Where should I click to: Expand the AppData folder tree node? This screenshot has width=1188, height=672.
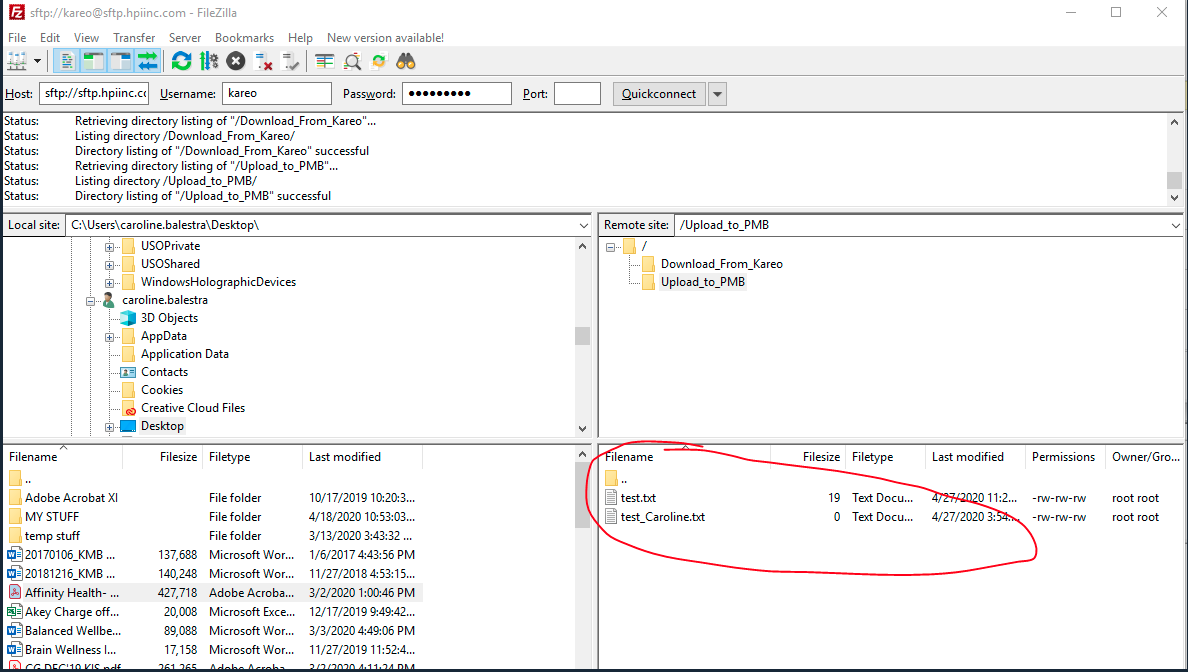(x=110, y=337)
